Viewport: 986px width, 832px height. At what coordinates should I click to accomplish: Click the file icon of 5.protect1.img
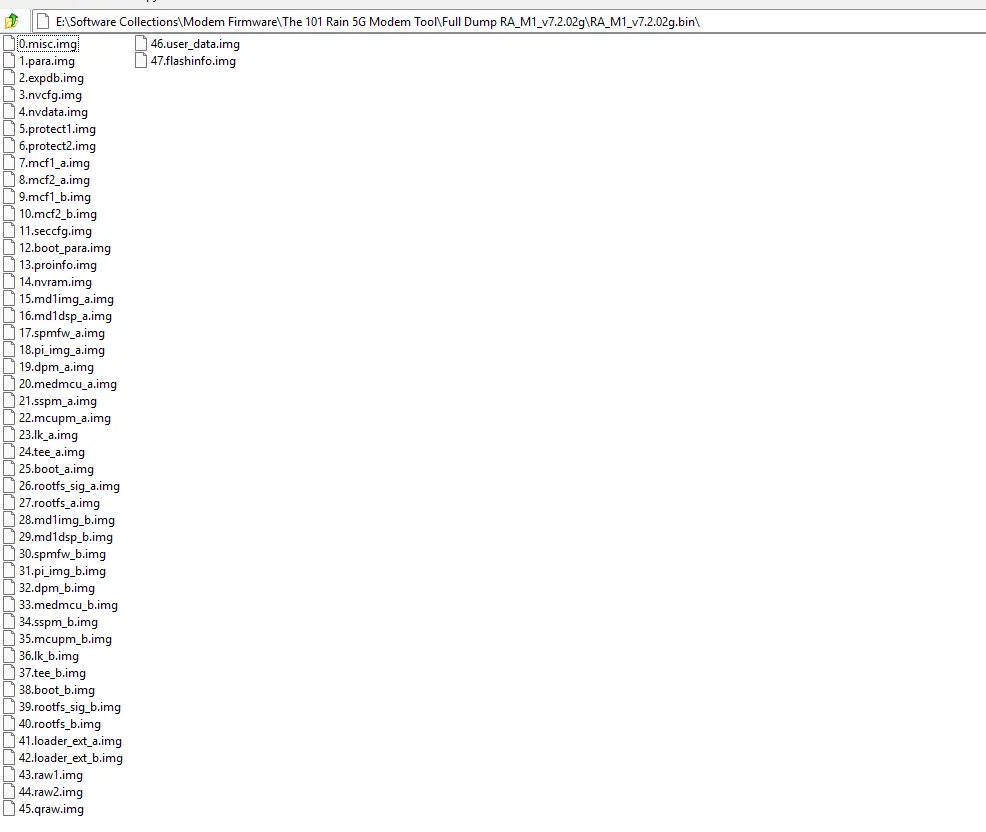[9, 128]
